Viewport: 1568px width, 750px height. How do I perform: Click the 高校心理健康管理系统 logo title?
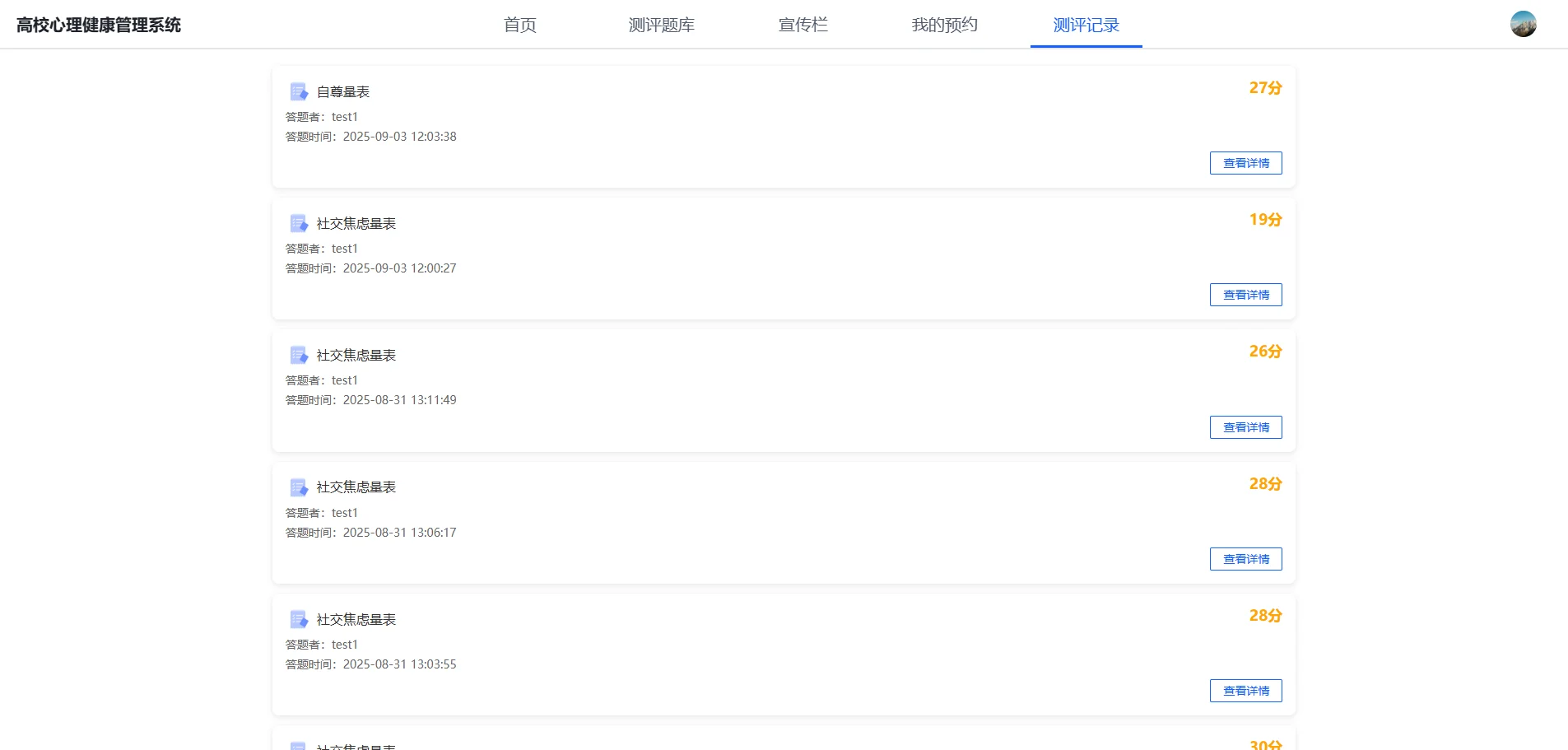98,25
